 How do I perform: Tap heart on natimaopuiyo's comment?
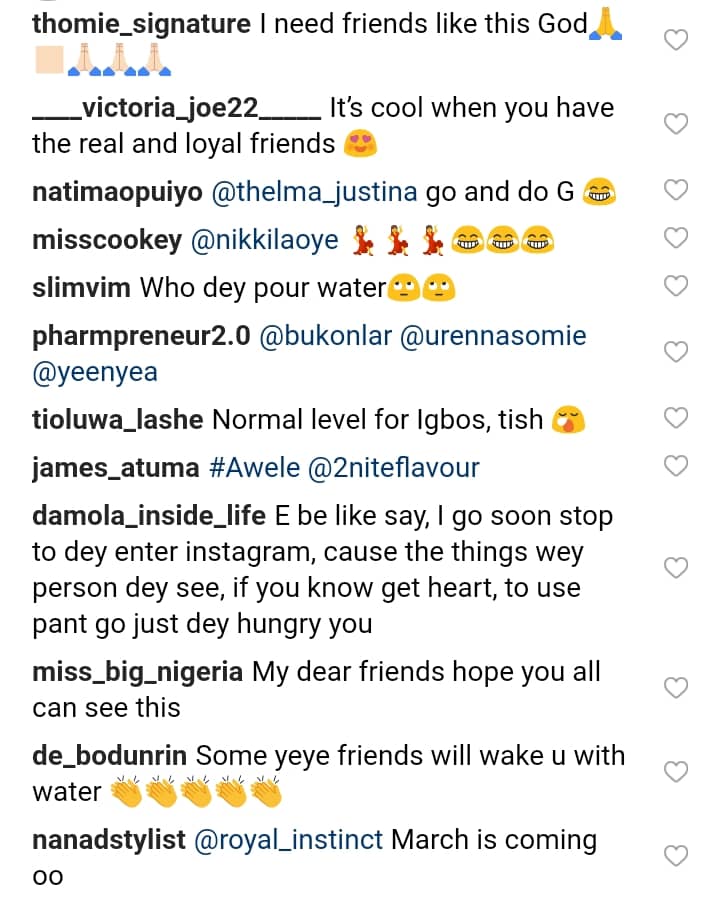[677, 191]
